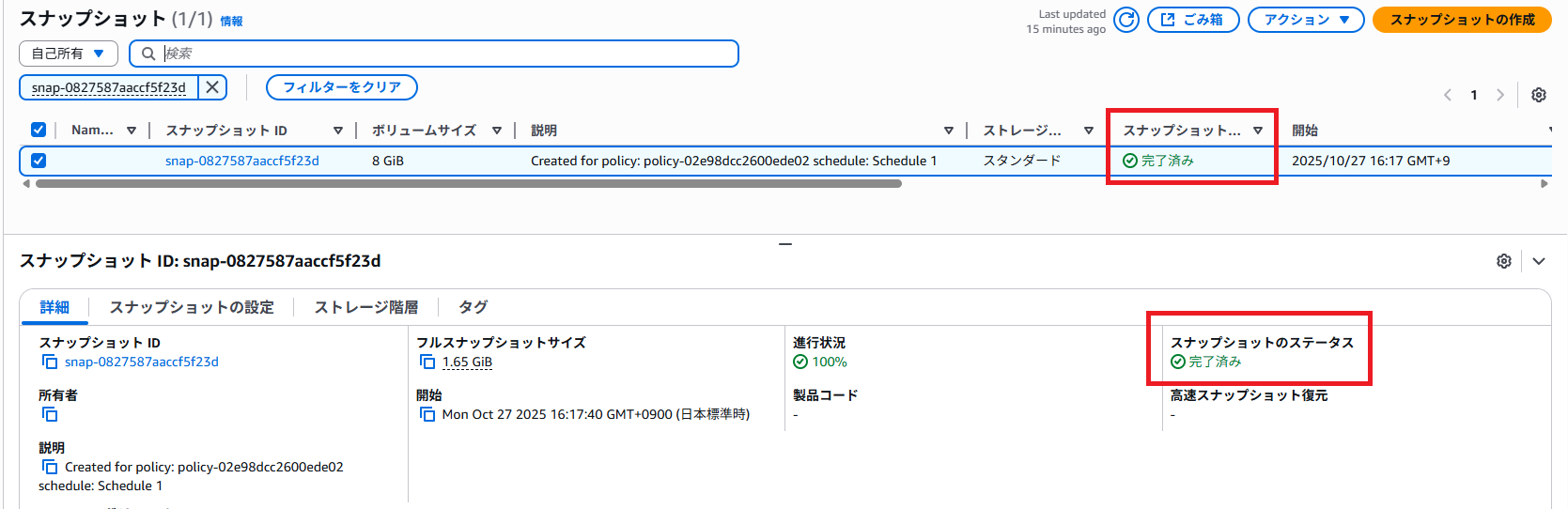Open the ストレージ階層 tab

pyautogui.click(x=365, y=307)
